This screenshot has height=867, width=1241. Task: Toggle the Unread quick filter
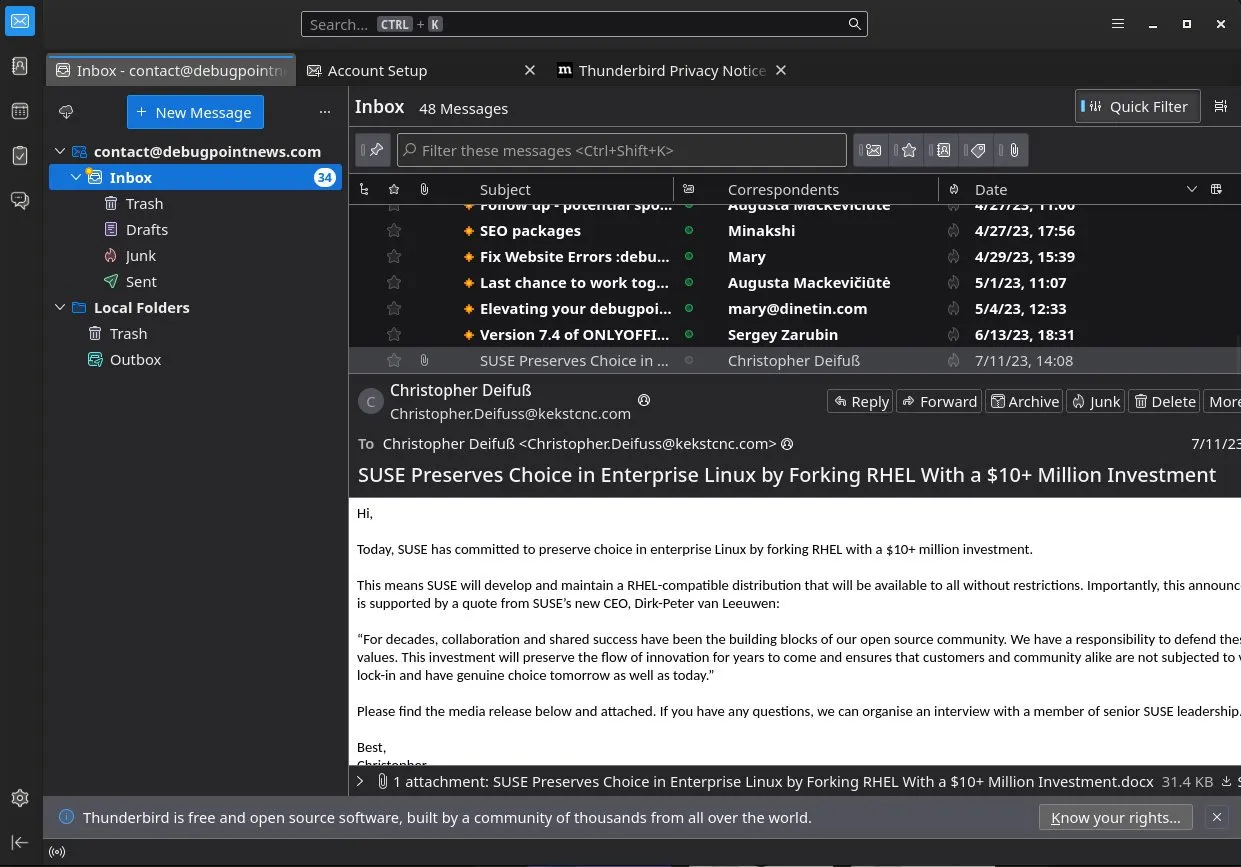[873, 150]
